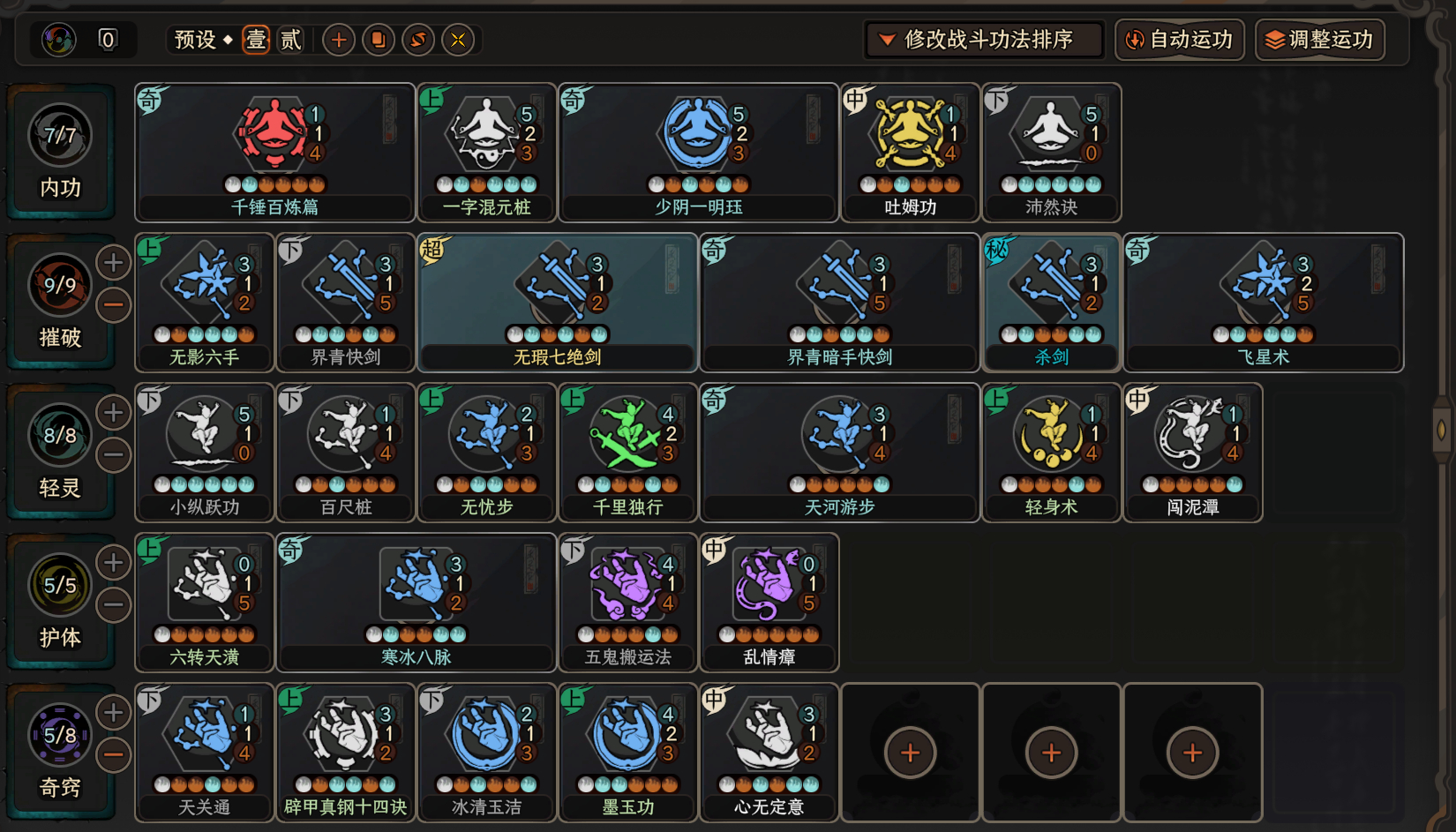
Task: Increase 摧破 slots with plus button
Action: pos(114,262)
